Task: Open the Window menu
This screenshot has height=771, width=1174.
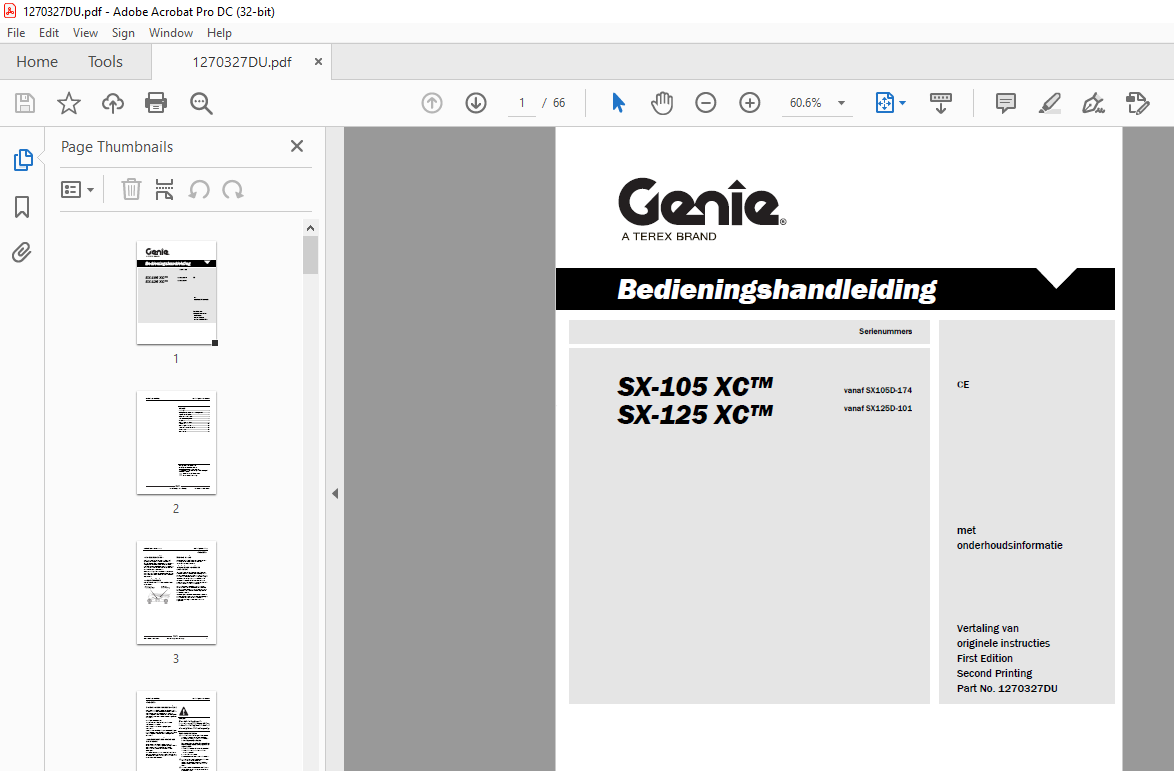Action: click(x=171, y=33)
